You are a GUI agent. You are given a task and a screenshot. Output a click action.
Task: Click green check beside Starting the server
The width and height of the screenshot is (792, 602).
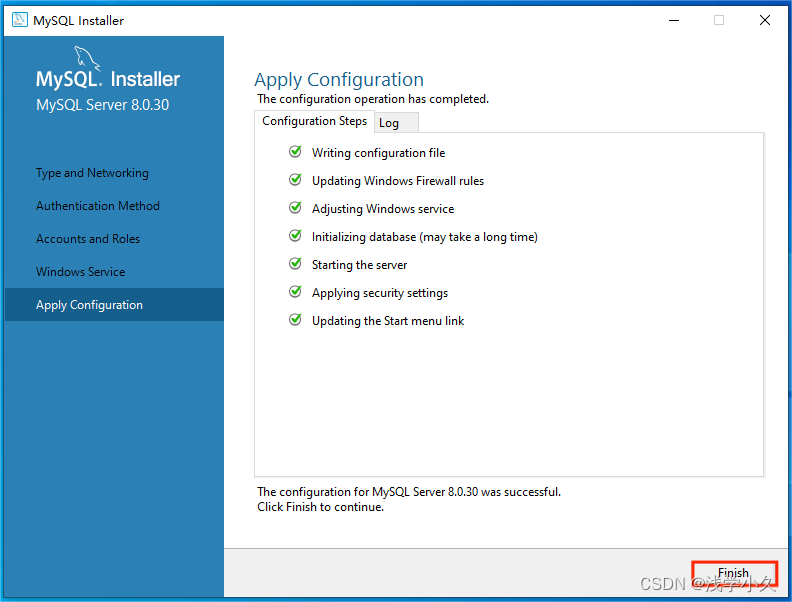(x=295, y=264)
